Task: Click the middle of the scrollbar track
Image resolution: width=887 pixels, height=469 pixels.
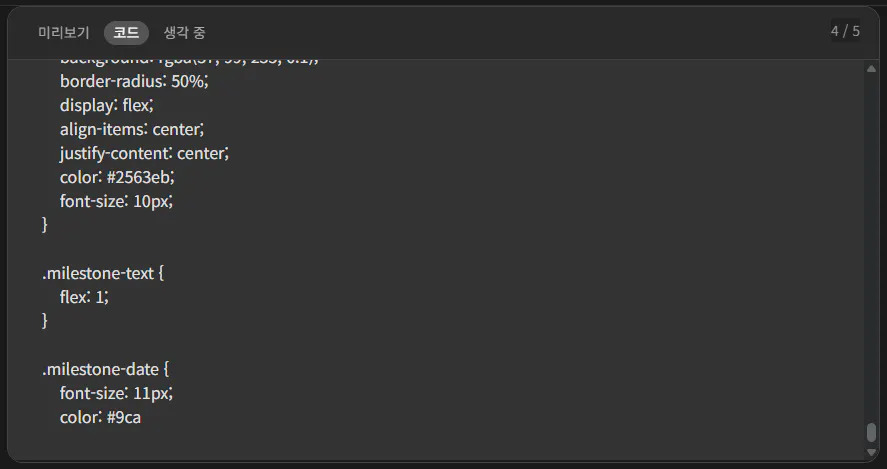Action: tap(871, 250)
